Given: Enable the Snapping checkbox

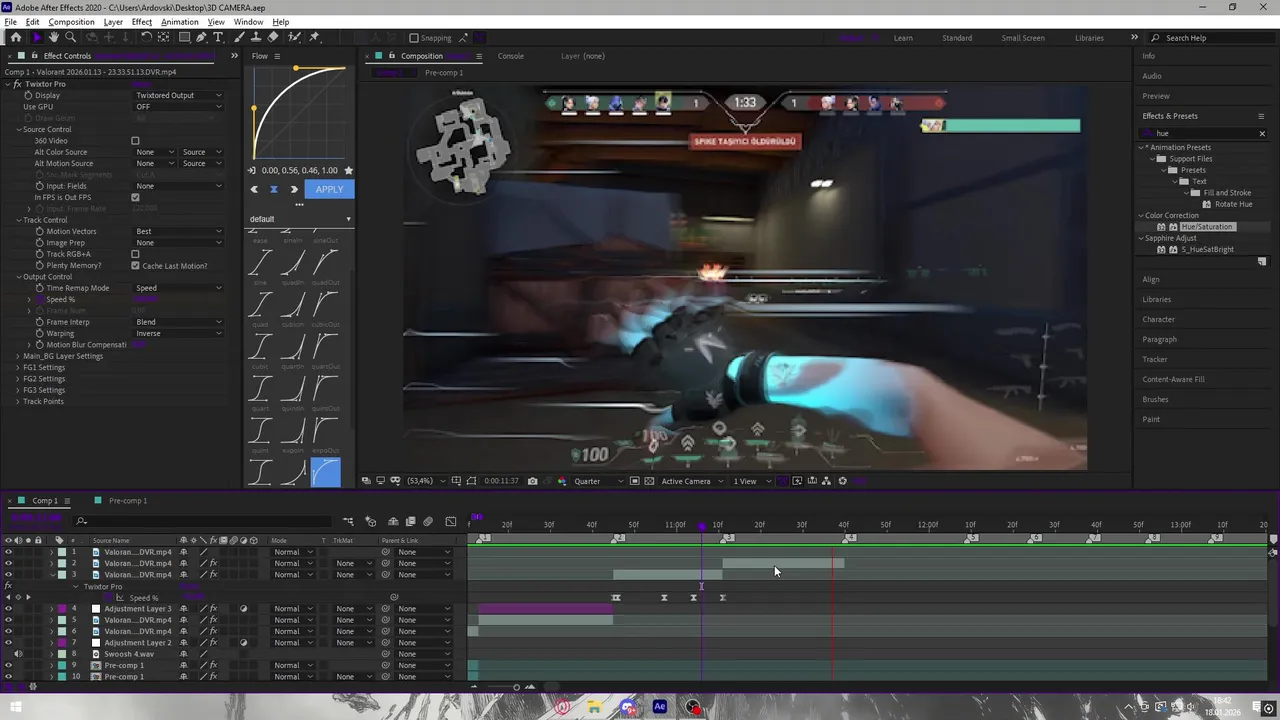Looking at the screenshot, I should tap(414, 38).
